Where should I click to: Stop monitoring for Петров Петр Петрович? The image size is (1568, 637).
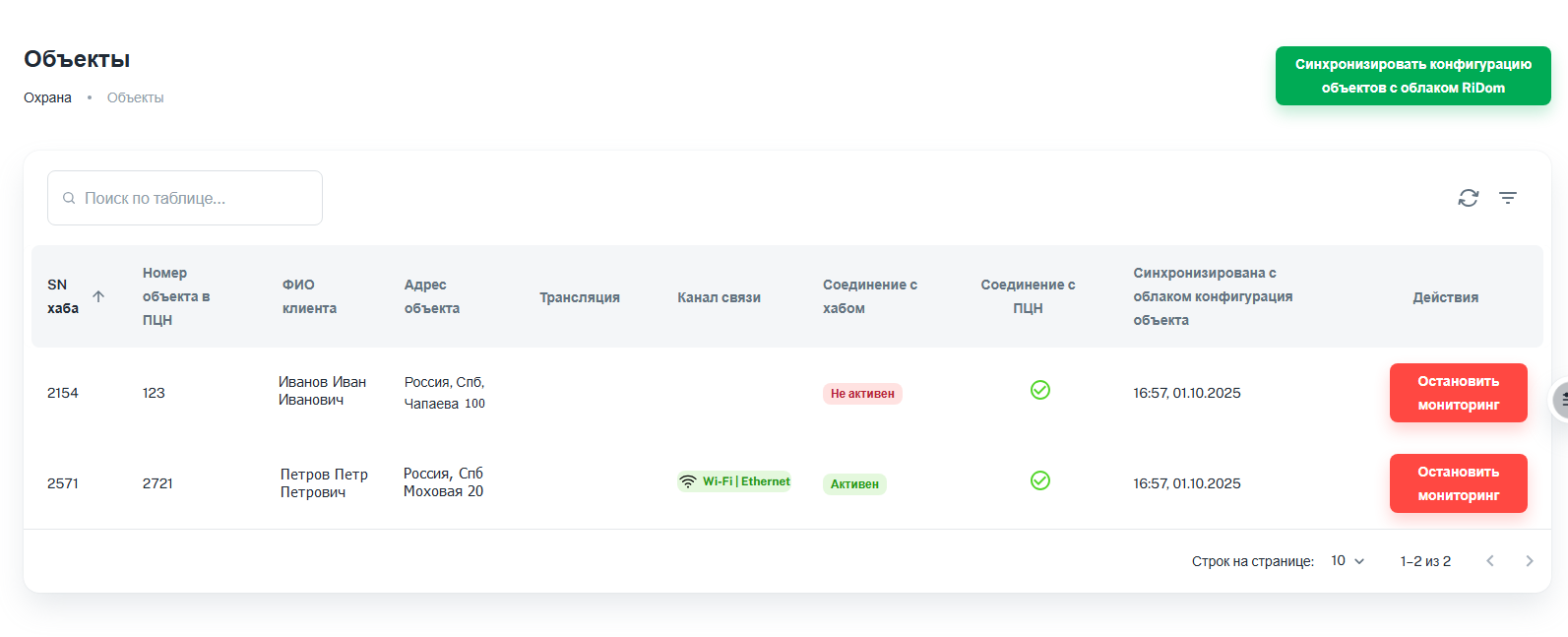click(1458, 483)
